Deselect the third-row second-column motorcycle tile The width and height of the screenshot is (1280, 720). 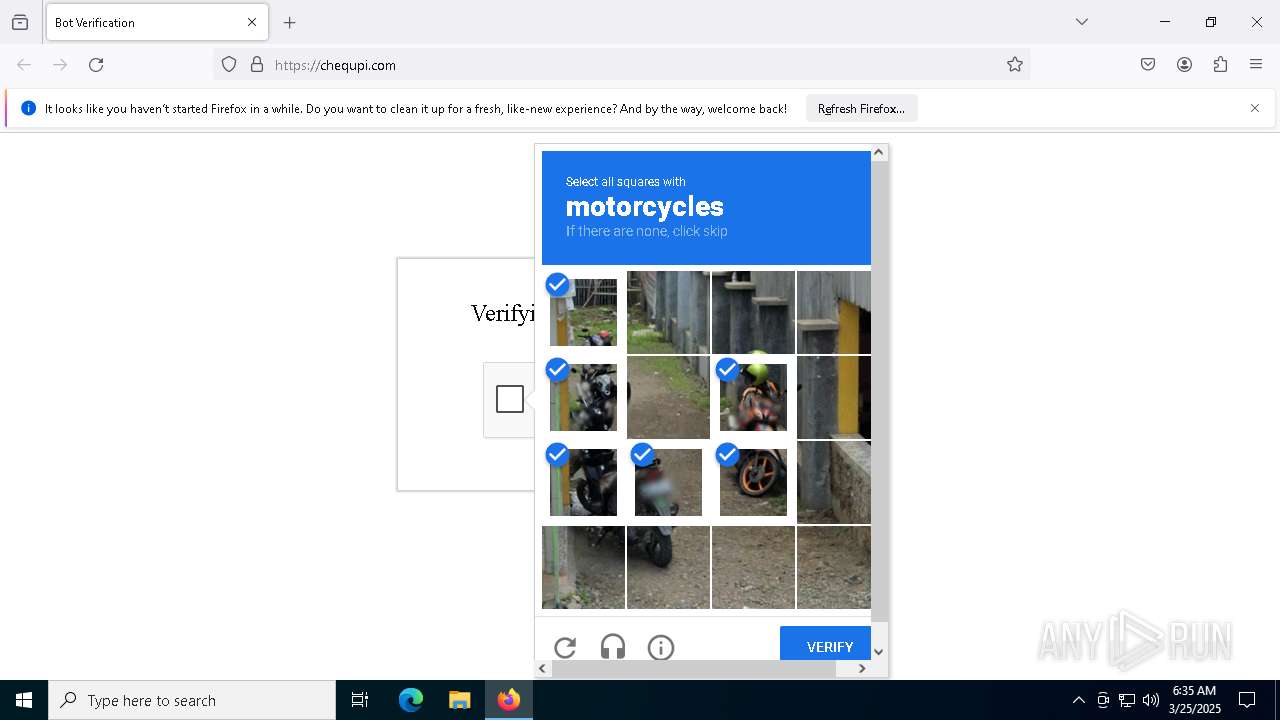coord(668,482)
